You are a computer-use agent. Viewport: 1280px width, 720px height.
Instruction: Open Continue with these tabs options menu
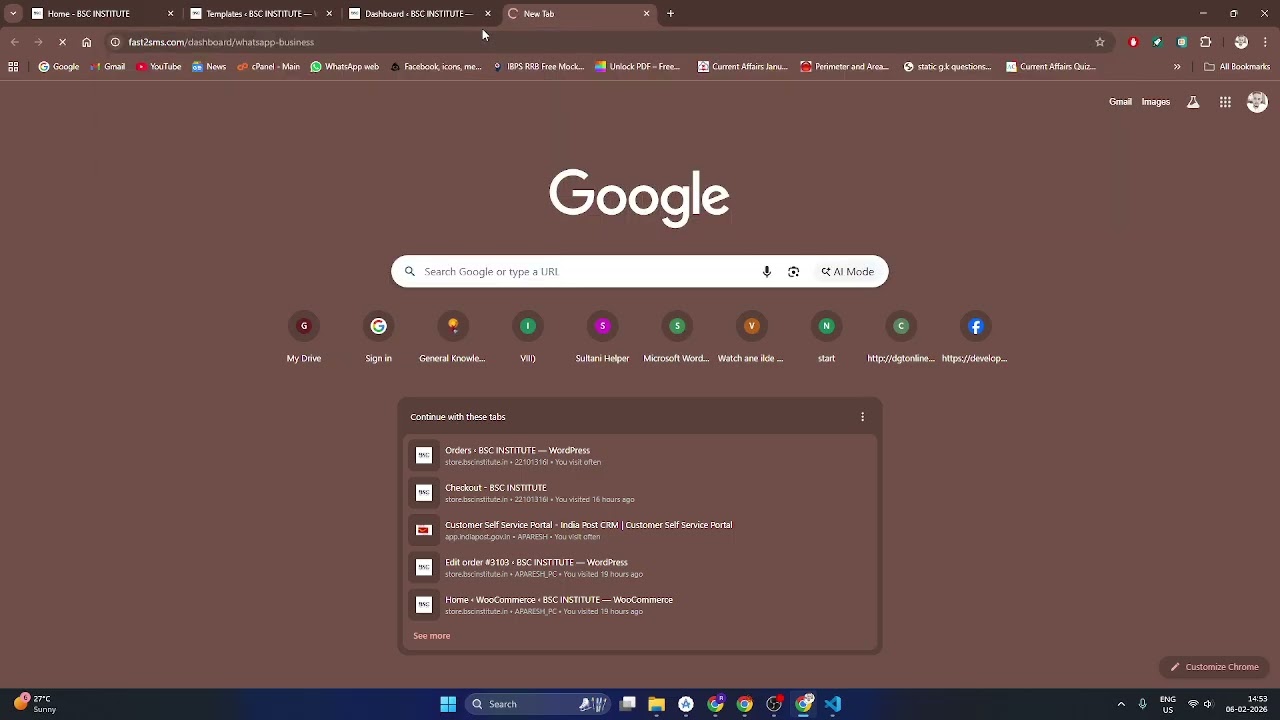(x=863, y=417)
